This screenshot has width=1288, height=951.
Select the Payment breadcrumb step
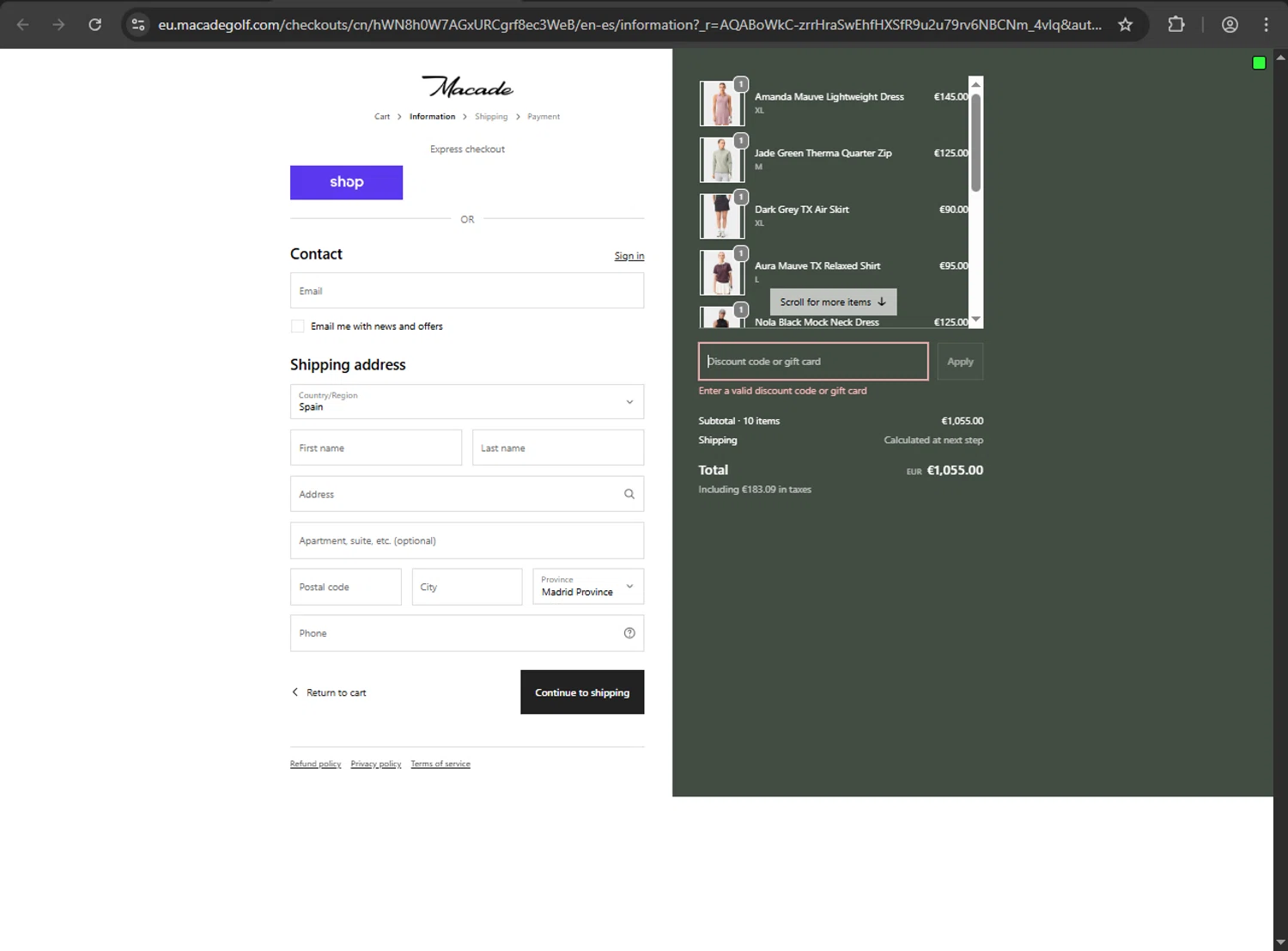click(544, 117)
